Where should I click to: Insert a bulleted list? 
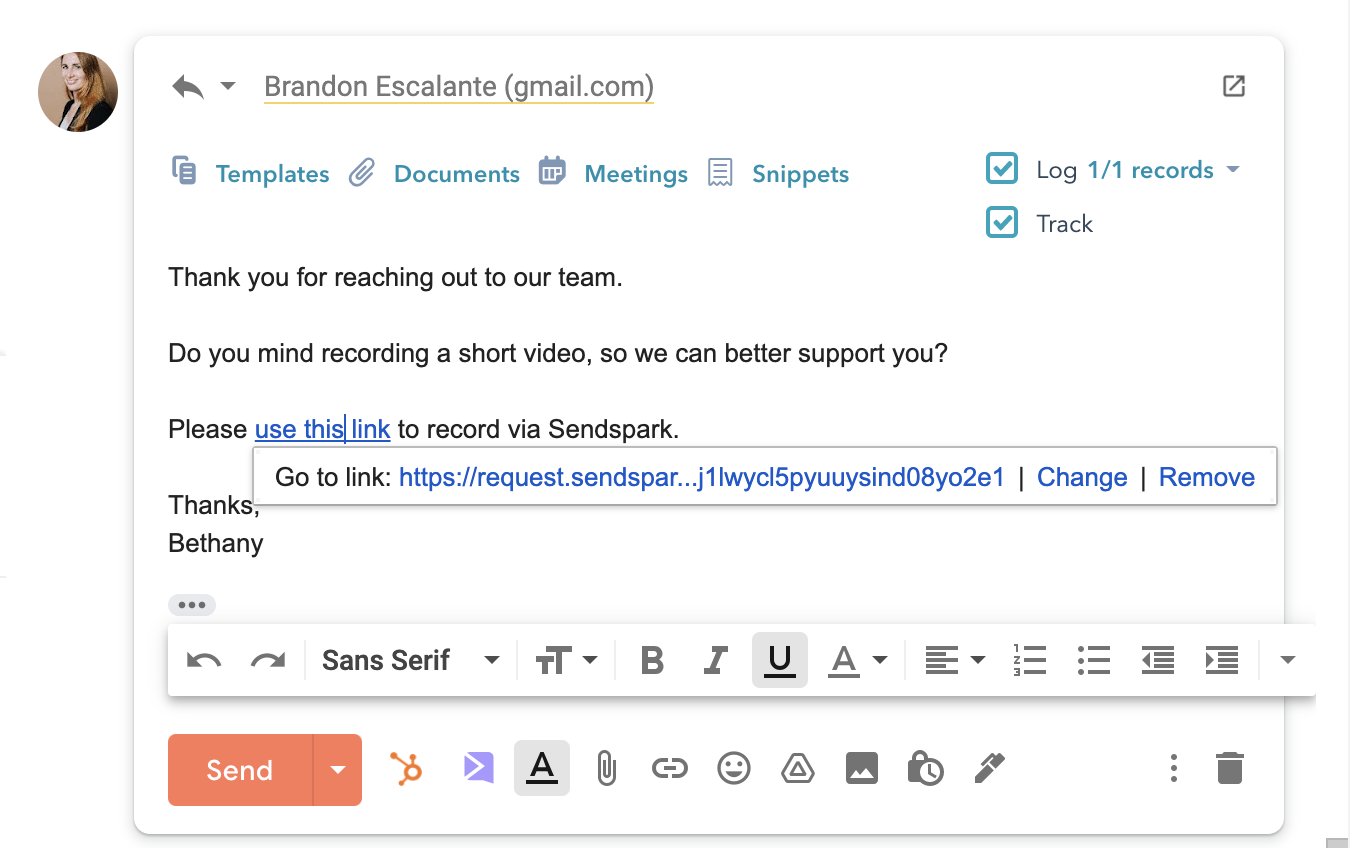coord(1094,660)
